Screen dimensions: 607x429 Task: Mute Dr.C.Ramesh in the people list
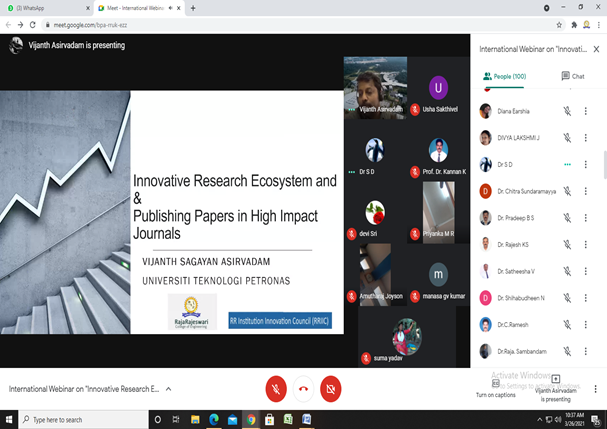tap(567, 325)
